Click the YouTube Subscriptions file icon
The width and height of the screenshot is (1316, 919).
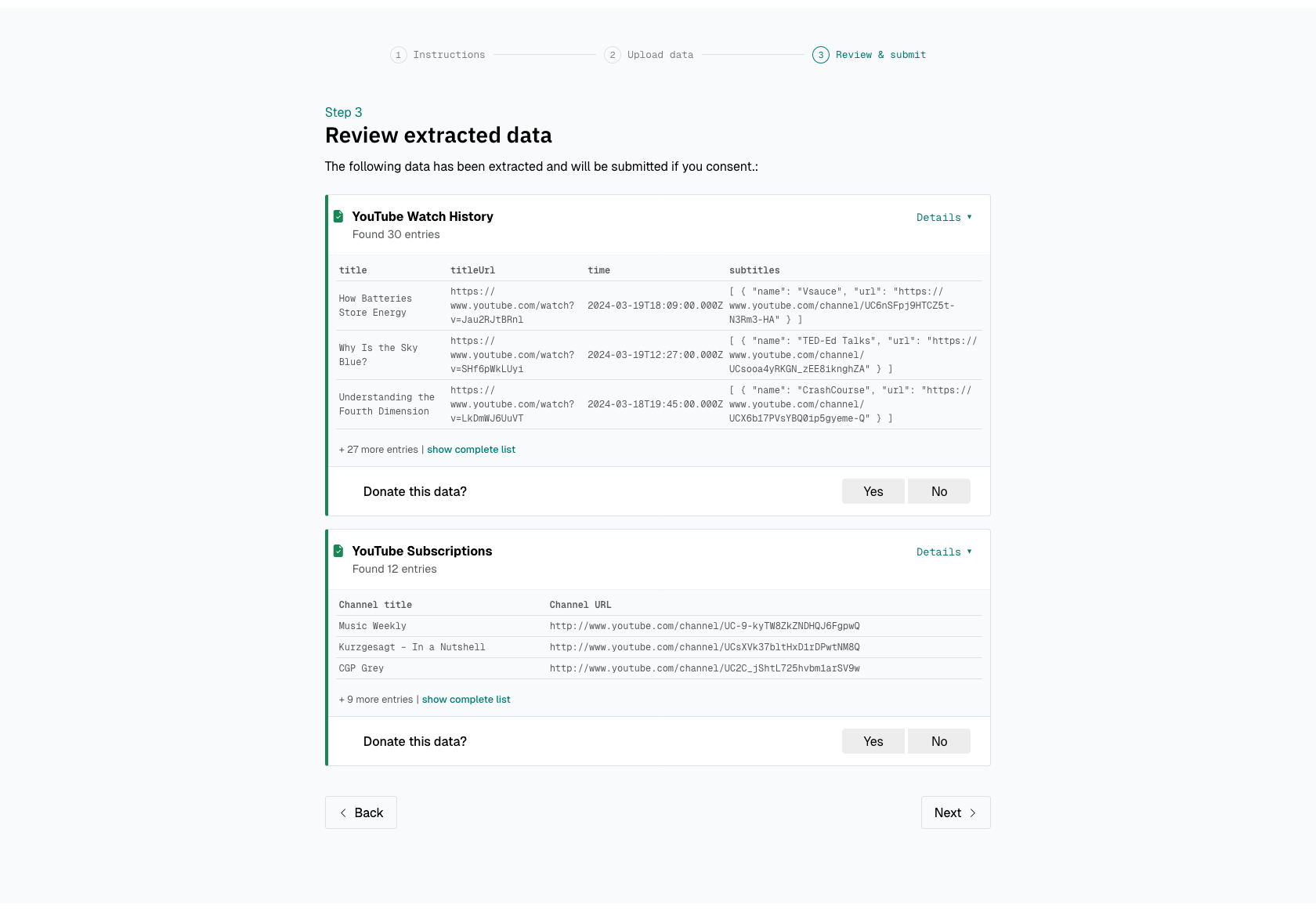pyautogui.click(x=338, y=551)
